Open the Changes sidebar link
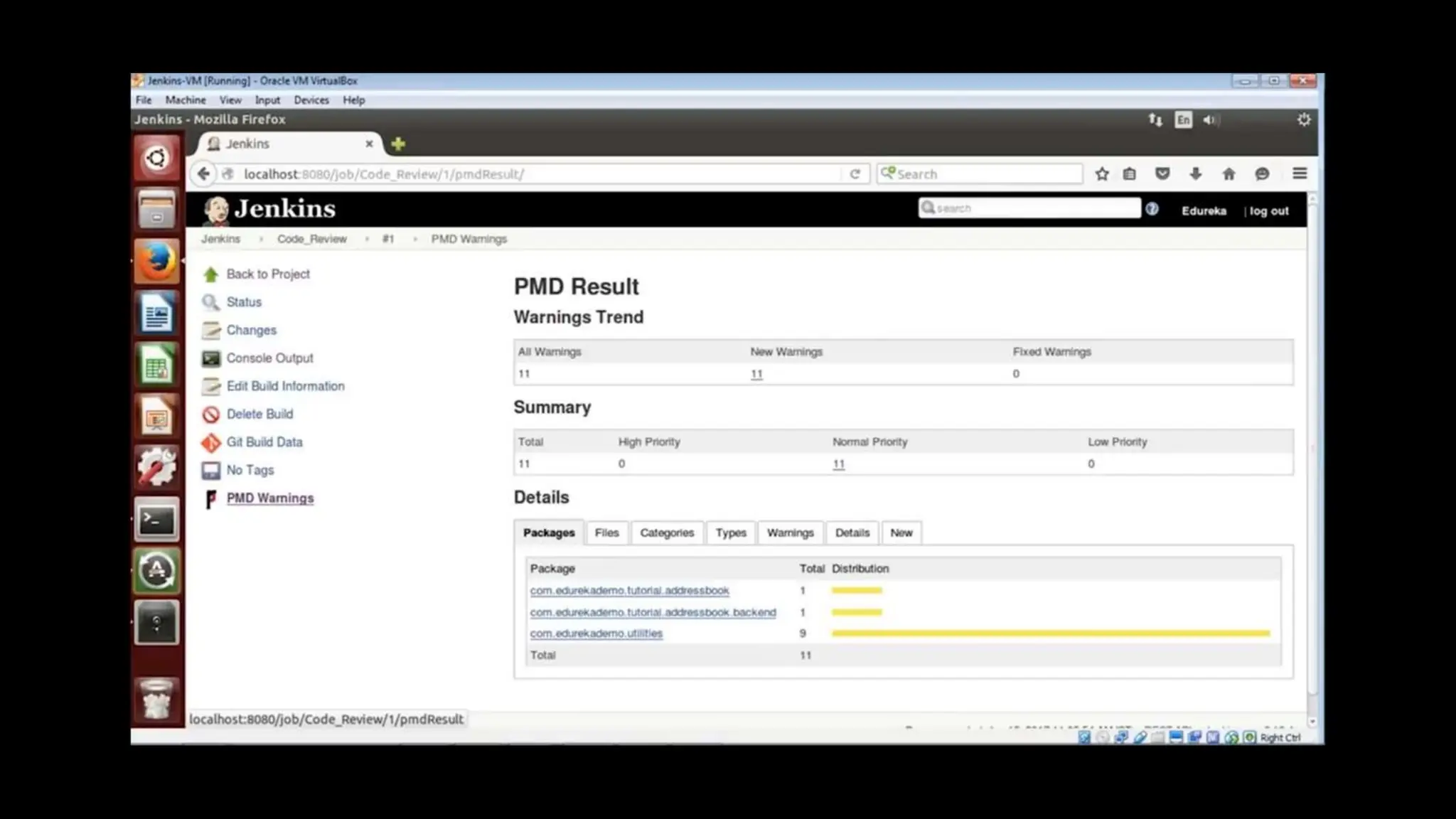The width and height of the screenshot is (1456, 819). pos(251,331)
